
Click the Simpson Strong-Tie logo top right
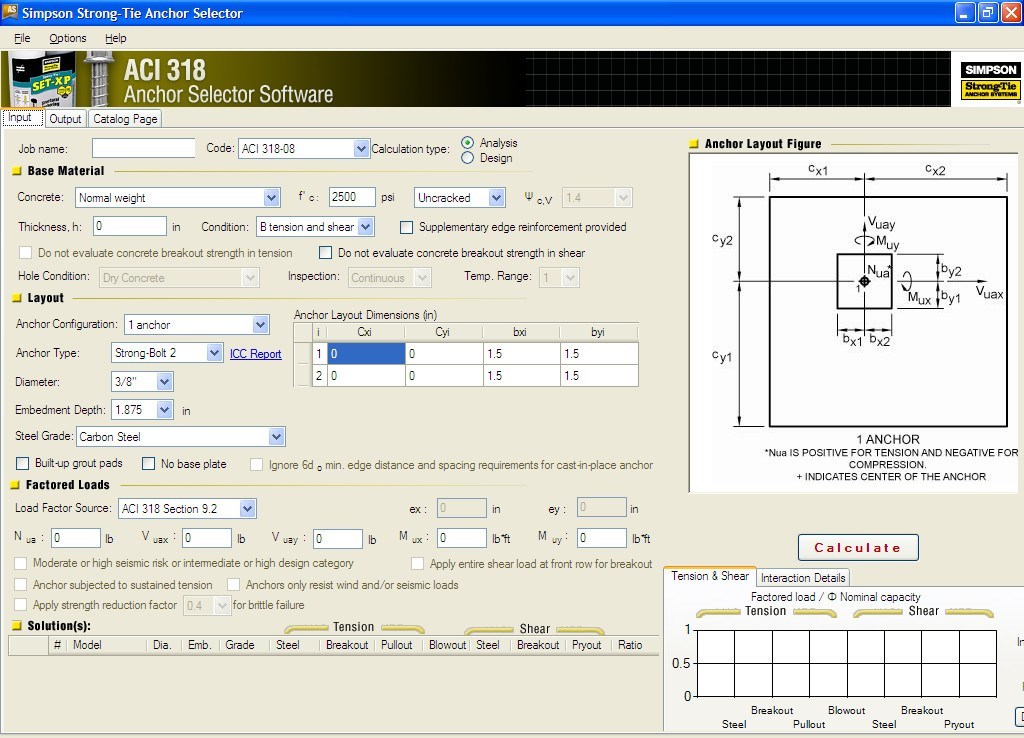point(989,79)
